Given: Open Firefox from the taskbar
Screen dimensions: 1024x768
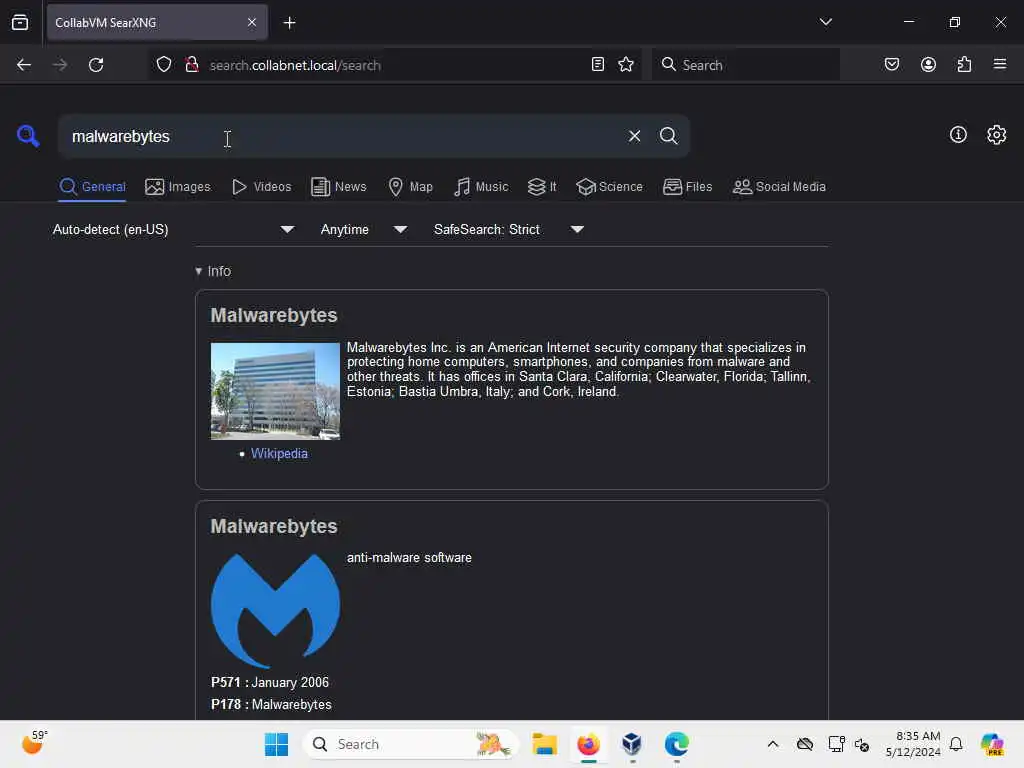Looking at the screenshot, I should (x=588, y=744).
